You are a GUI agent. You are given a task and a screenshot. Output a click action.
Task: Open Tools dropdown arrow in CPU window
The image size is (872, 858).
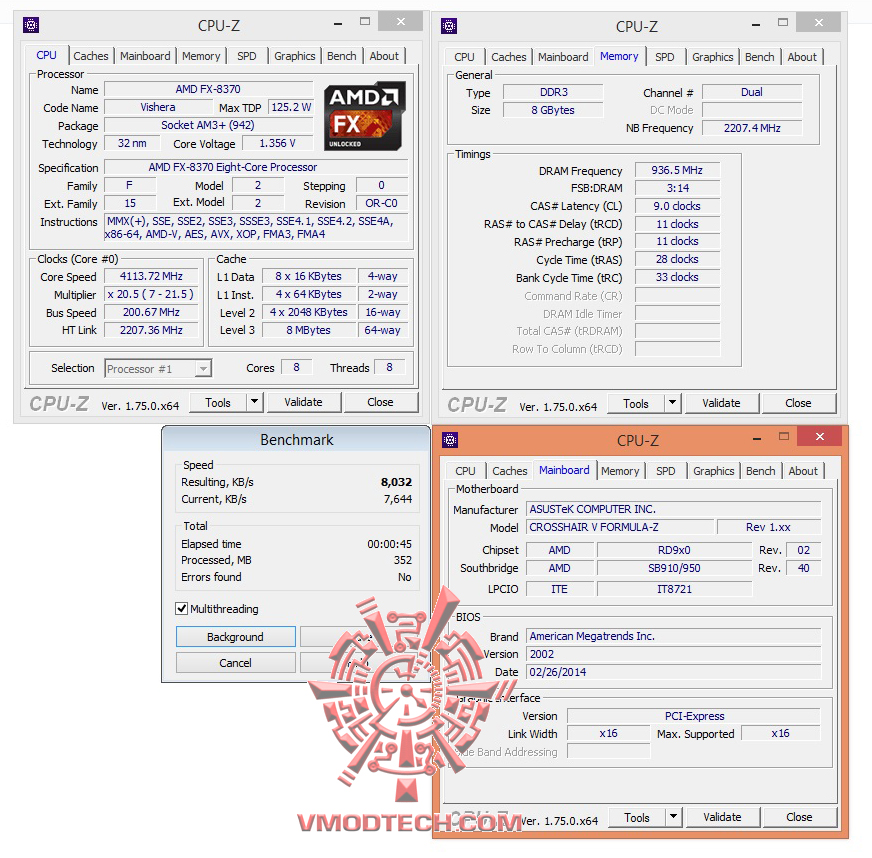click(255, 401)
